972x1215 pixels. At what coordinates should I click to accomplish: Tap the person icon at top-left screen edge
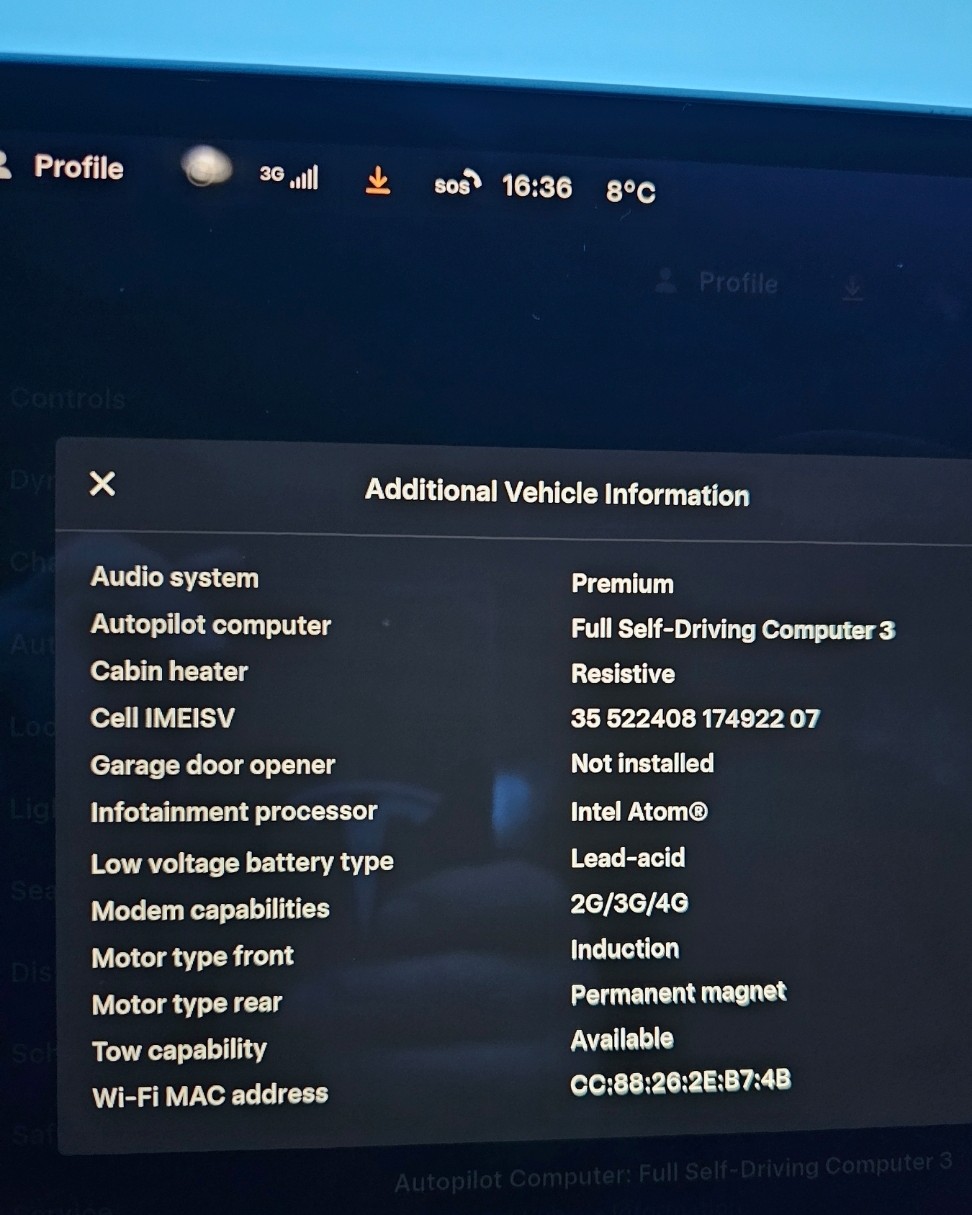[x=5, y=165]
